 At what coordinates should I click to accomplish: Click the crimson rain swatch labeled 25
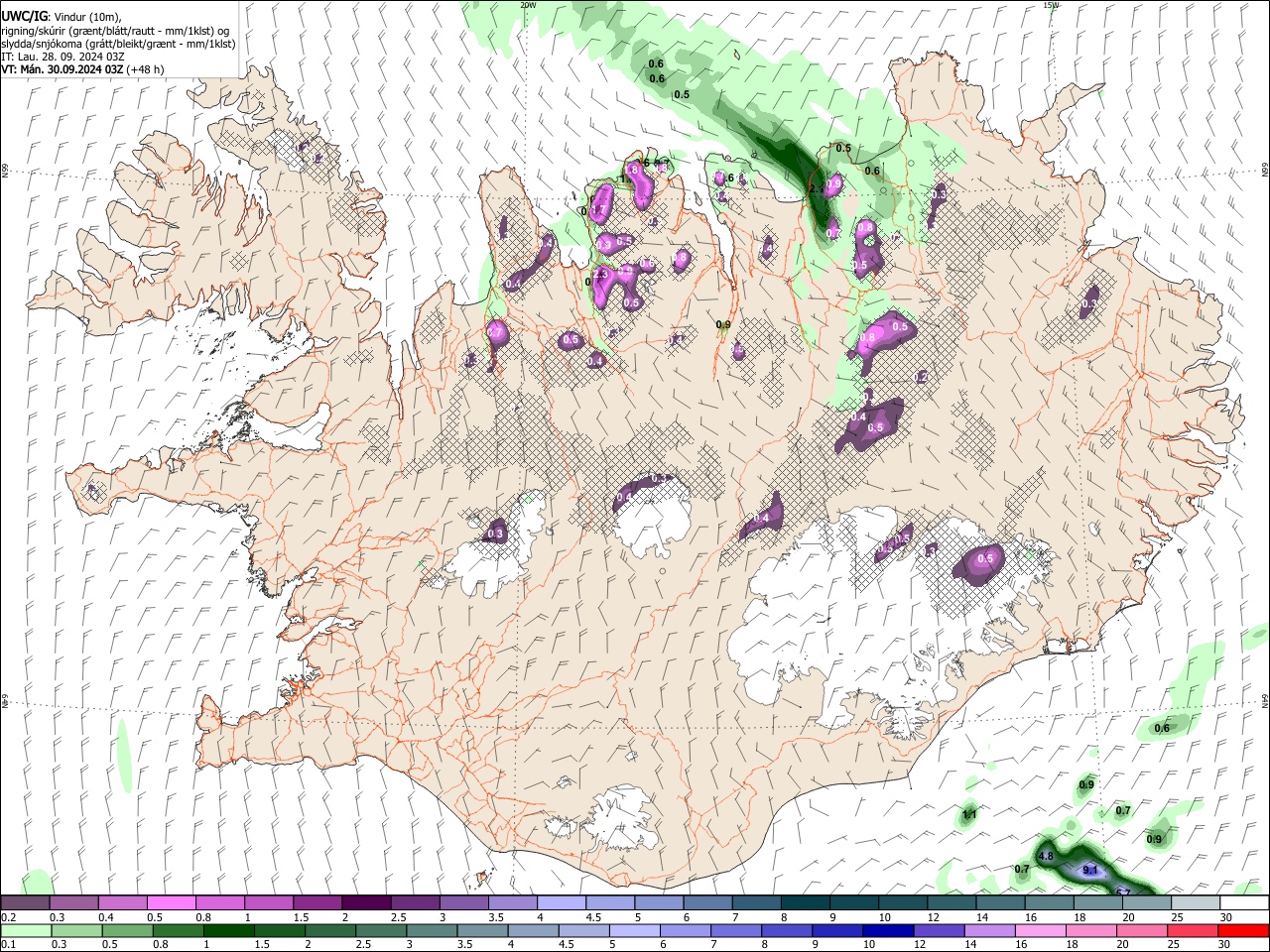click(1194, 930)
